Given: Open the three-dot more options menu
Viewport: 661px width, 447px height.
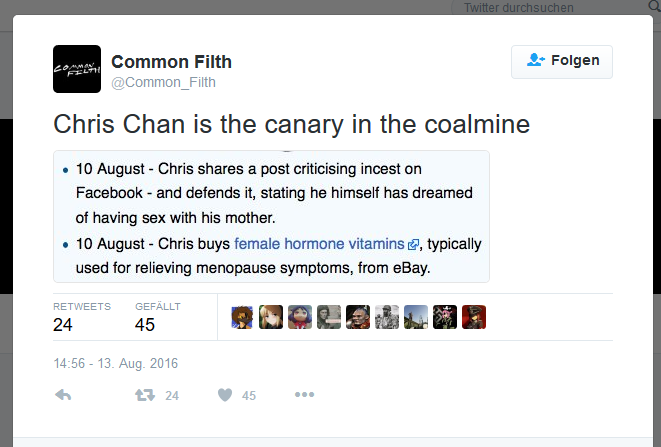Looking at the screenshot, I should click(304, 395).
